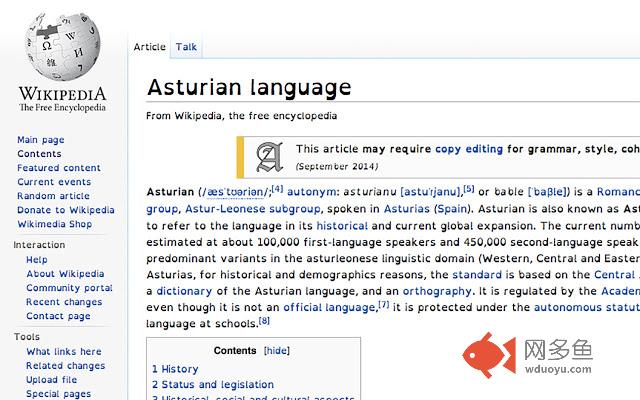Open the Spain link
Viewport: 640px width, 400px height.
pos(452,209)
